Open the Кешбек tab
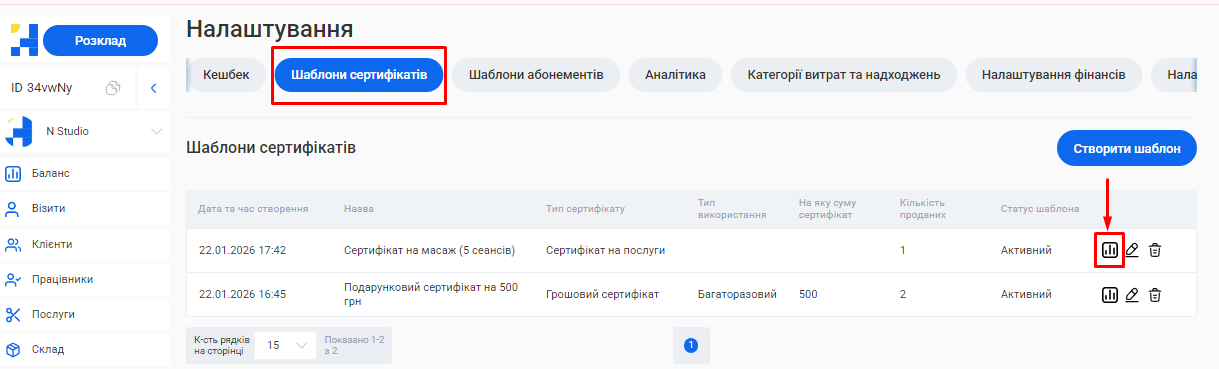Image resolution: width=1219 pixels, height=369 pixels. click(226, 75)
